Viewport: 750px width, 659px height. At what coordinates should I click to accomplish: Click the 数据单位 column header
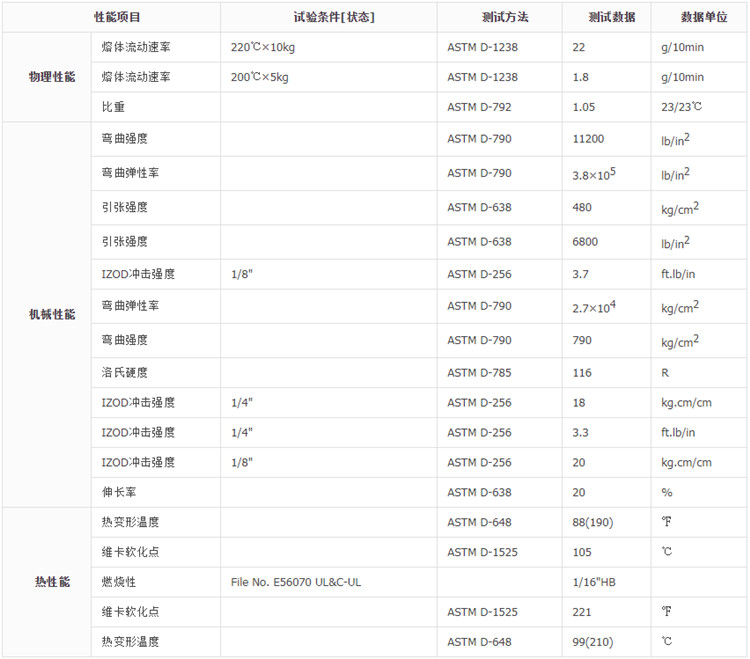pyautogui.click(x=699, y=17)
